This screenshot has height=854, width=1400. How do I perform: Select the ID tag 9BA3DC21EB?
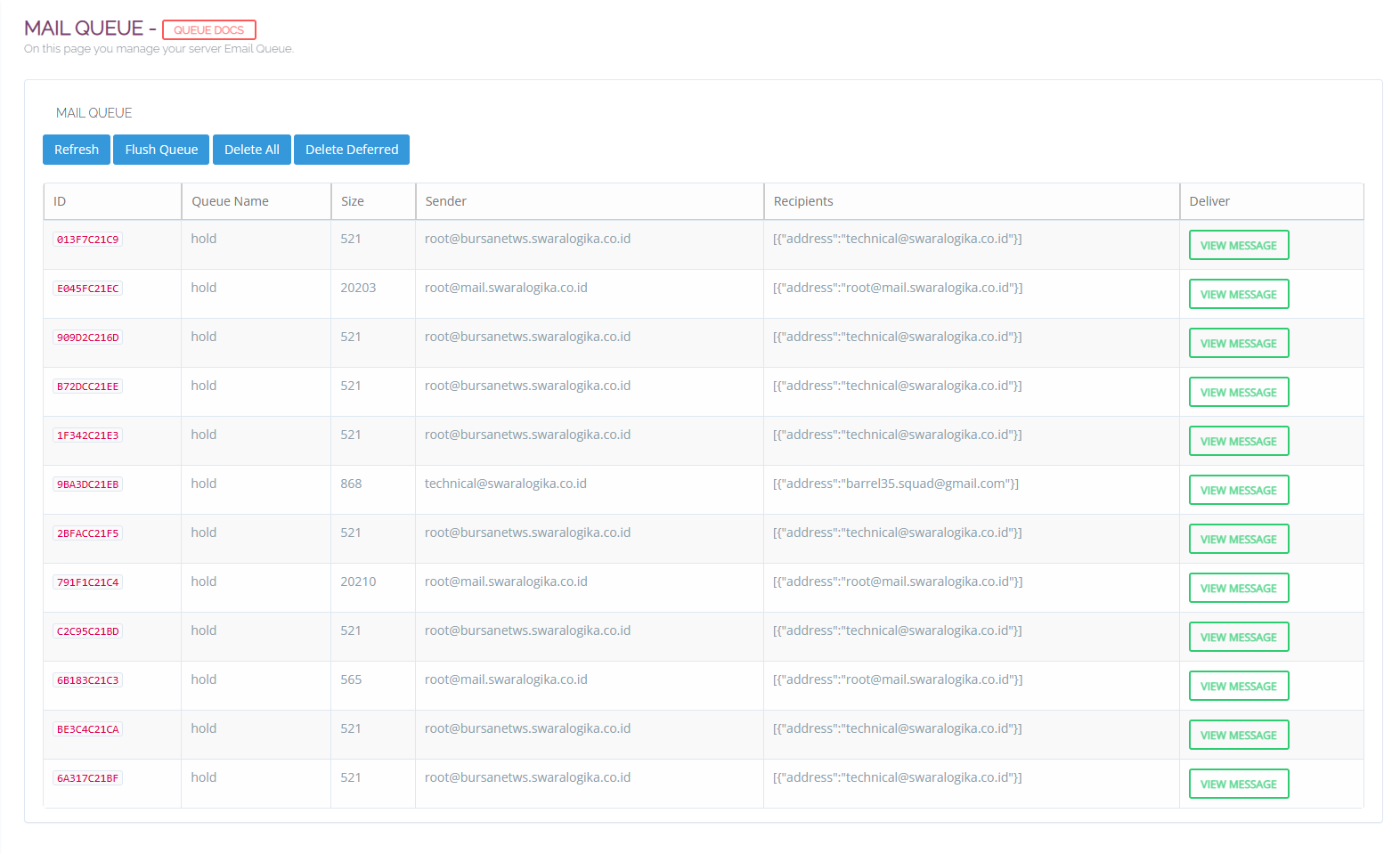point(87,484)
